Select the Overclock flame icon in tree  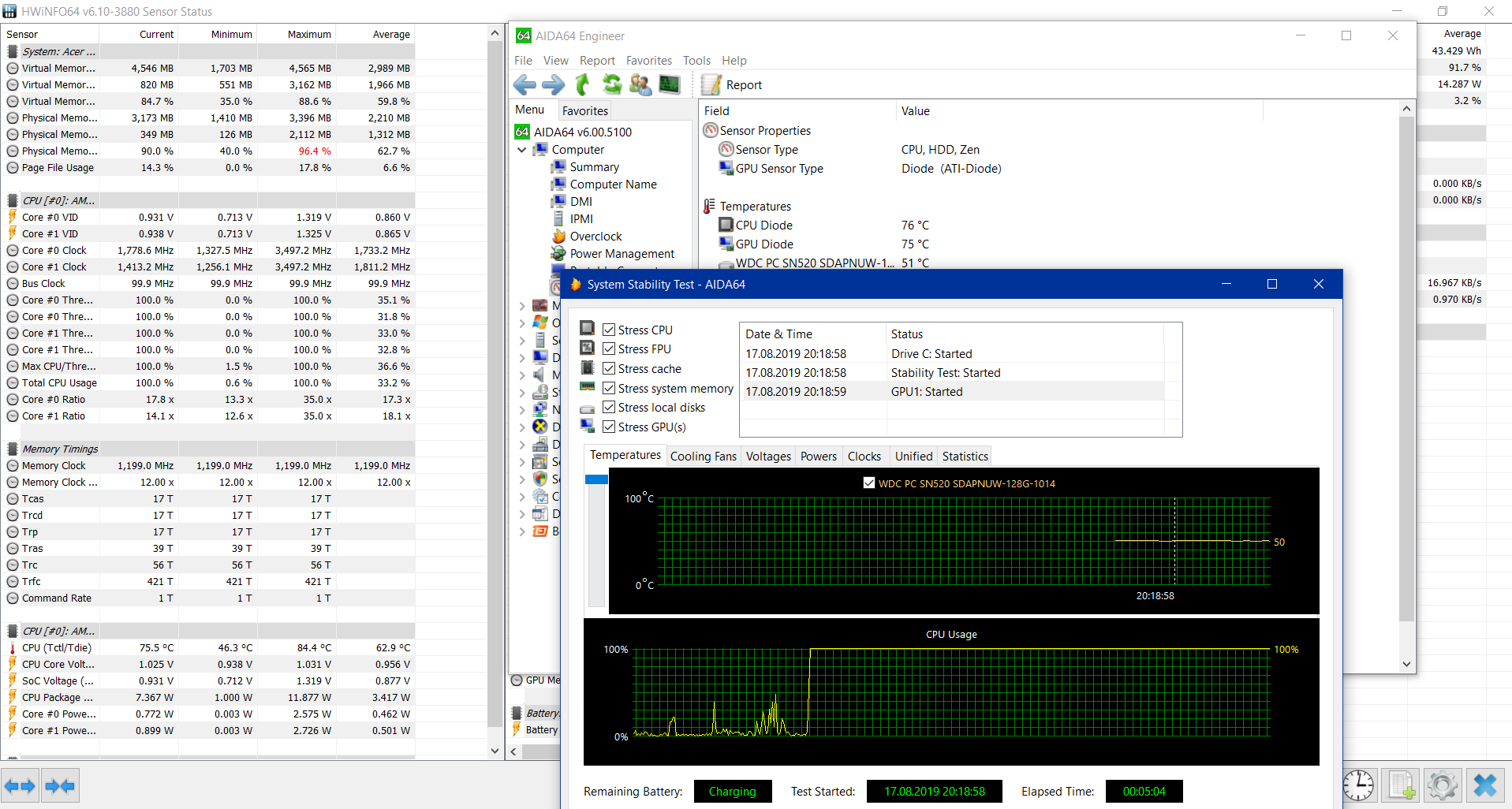click(x=558, y=237)
